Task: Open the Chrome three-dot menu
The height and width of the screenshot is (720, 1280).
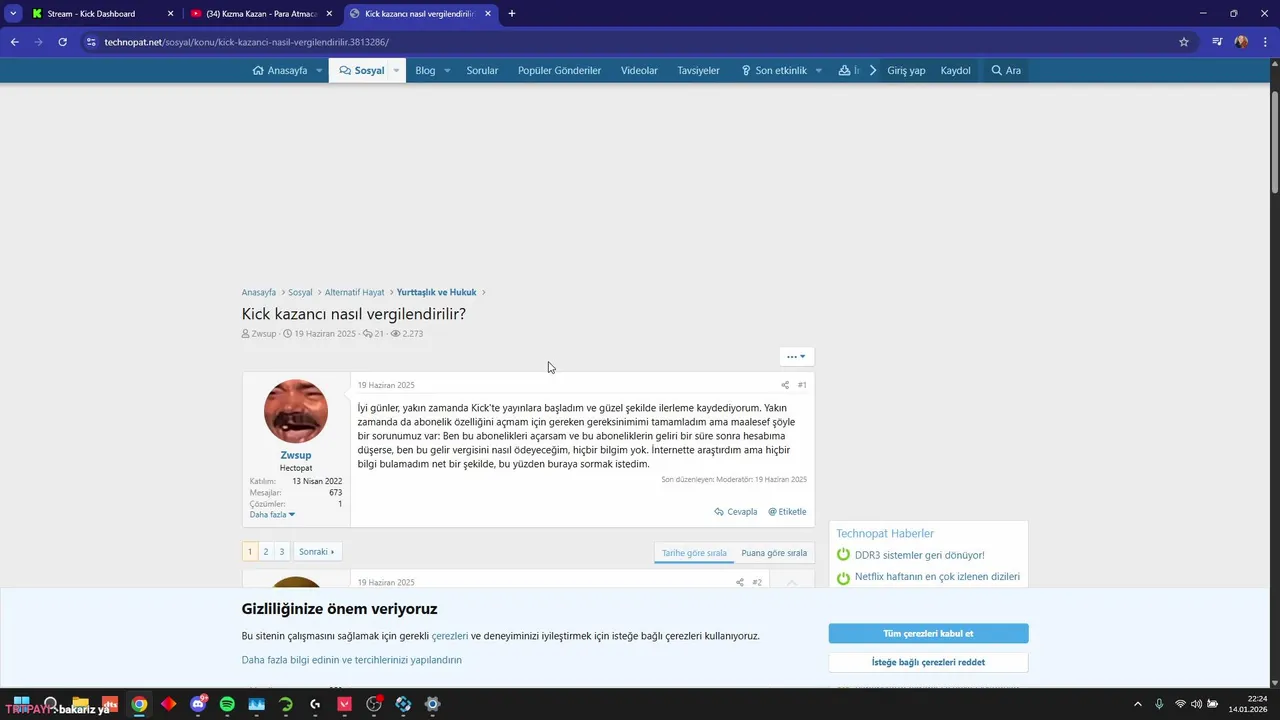Action: [x=1266, y=42]
